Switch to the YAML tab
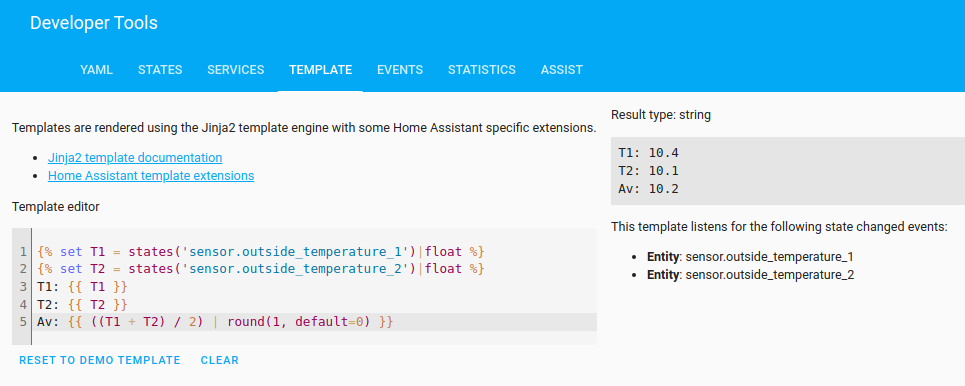Viewport: 965px width, 386px height. click(97, 70)
